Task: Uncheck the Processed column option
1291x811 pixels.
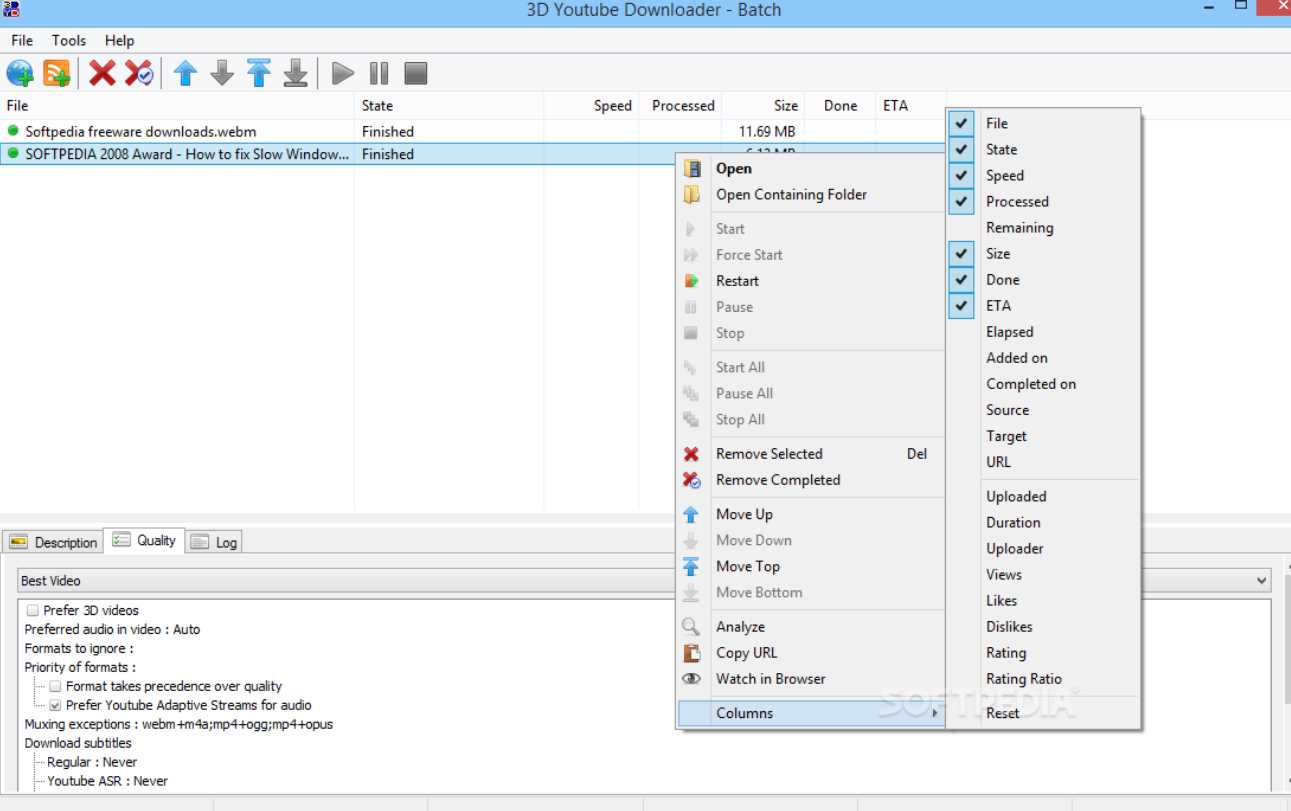Action: pos(961,201)
